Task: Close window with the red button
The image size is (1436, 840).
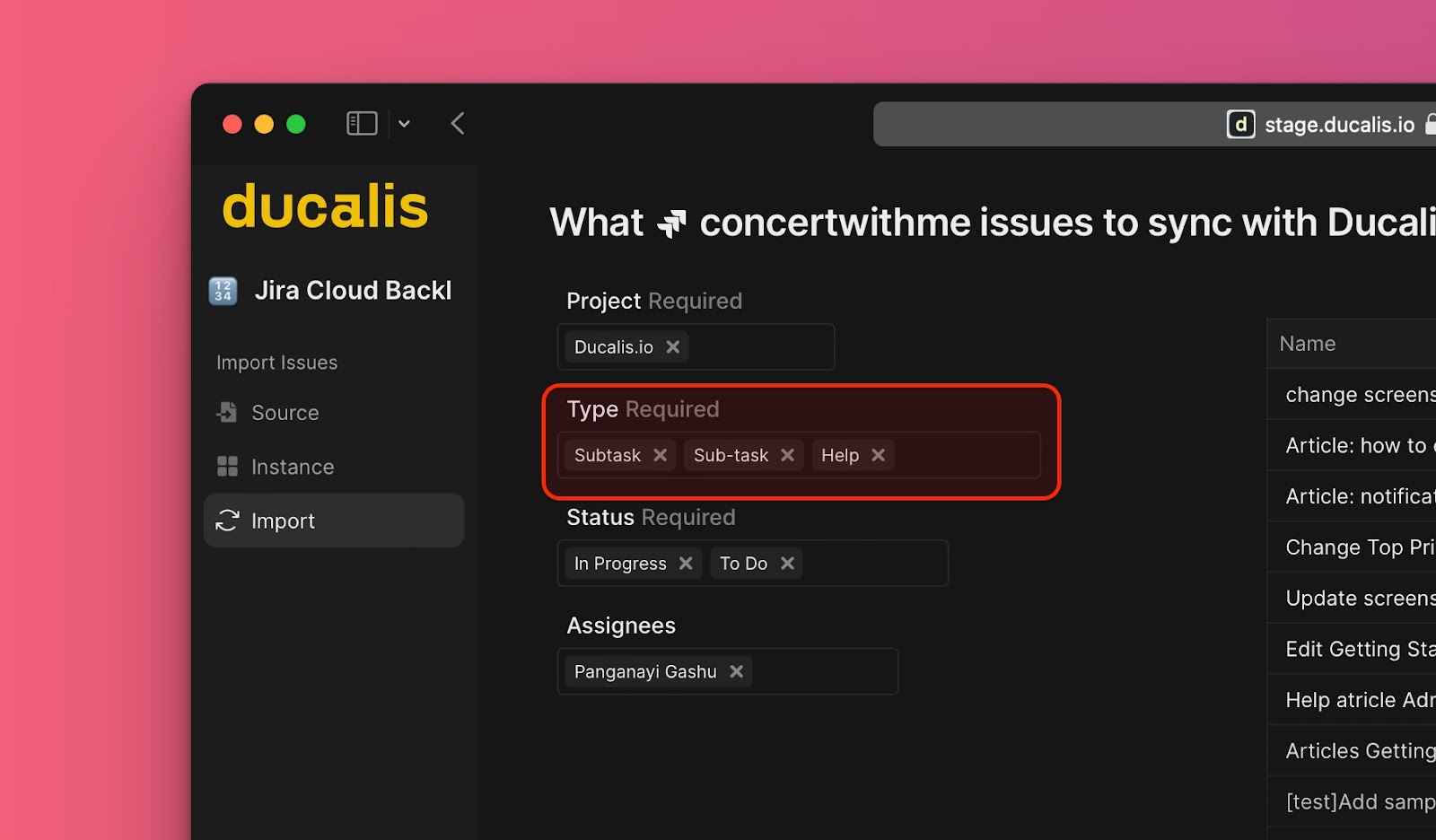Action: click(x=232, y=124)
